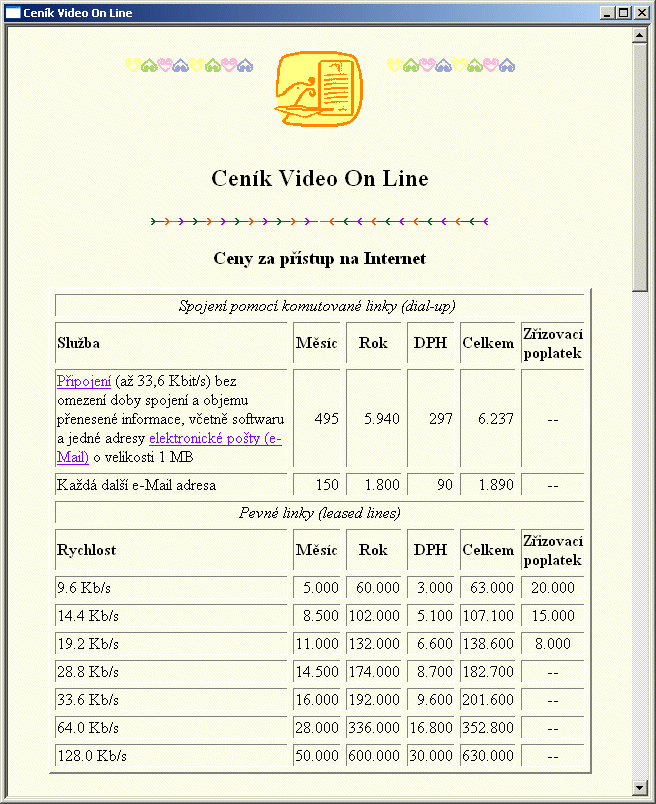This screenshot has height=804, width=656.
Task: Click the '9.6 Kb/s' speed row
Action: tap(171, 588)
